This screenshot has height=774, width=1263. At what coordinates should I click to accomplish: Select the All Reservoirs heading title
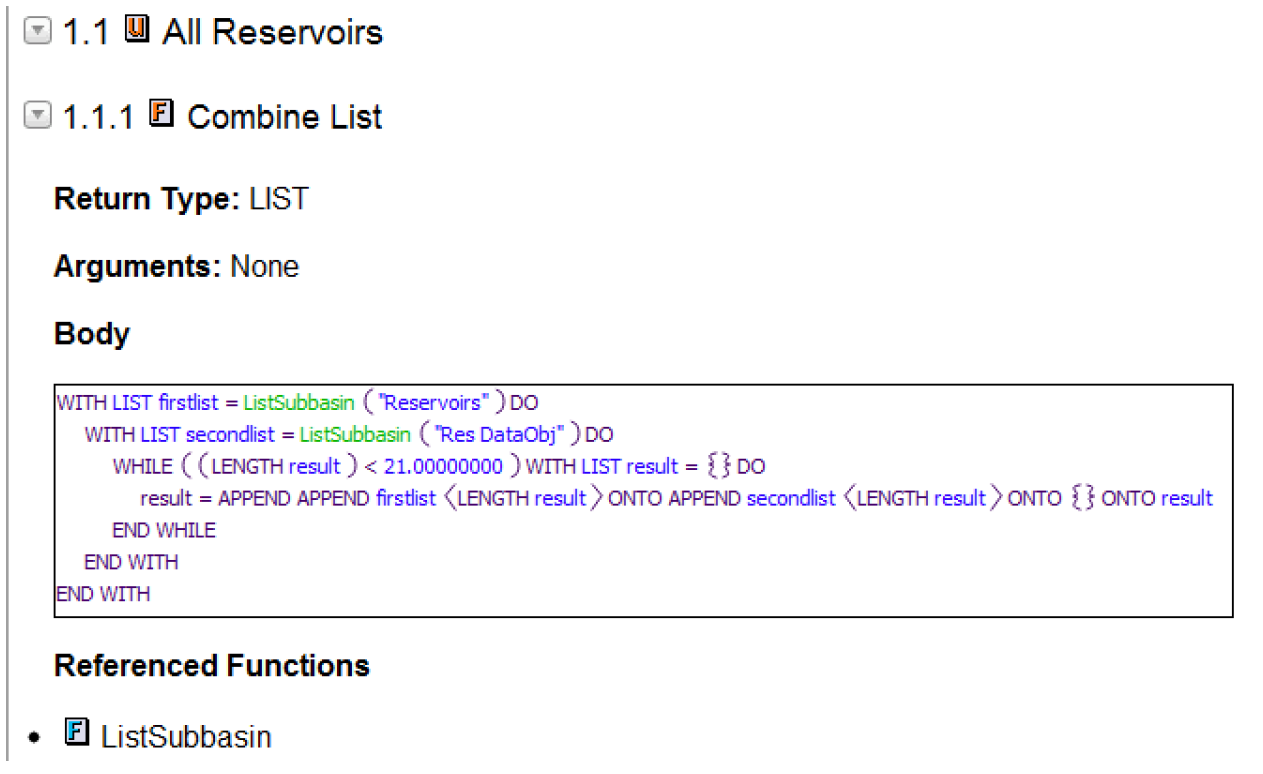click(272, 33)
